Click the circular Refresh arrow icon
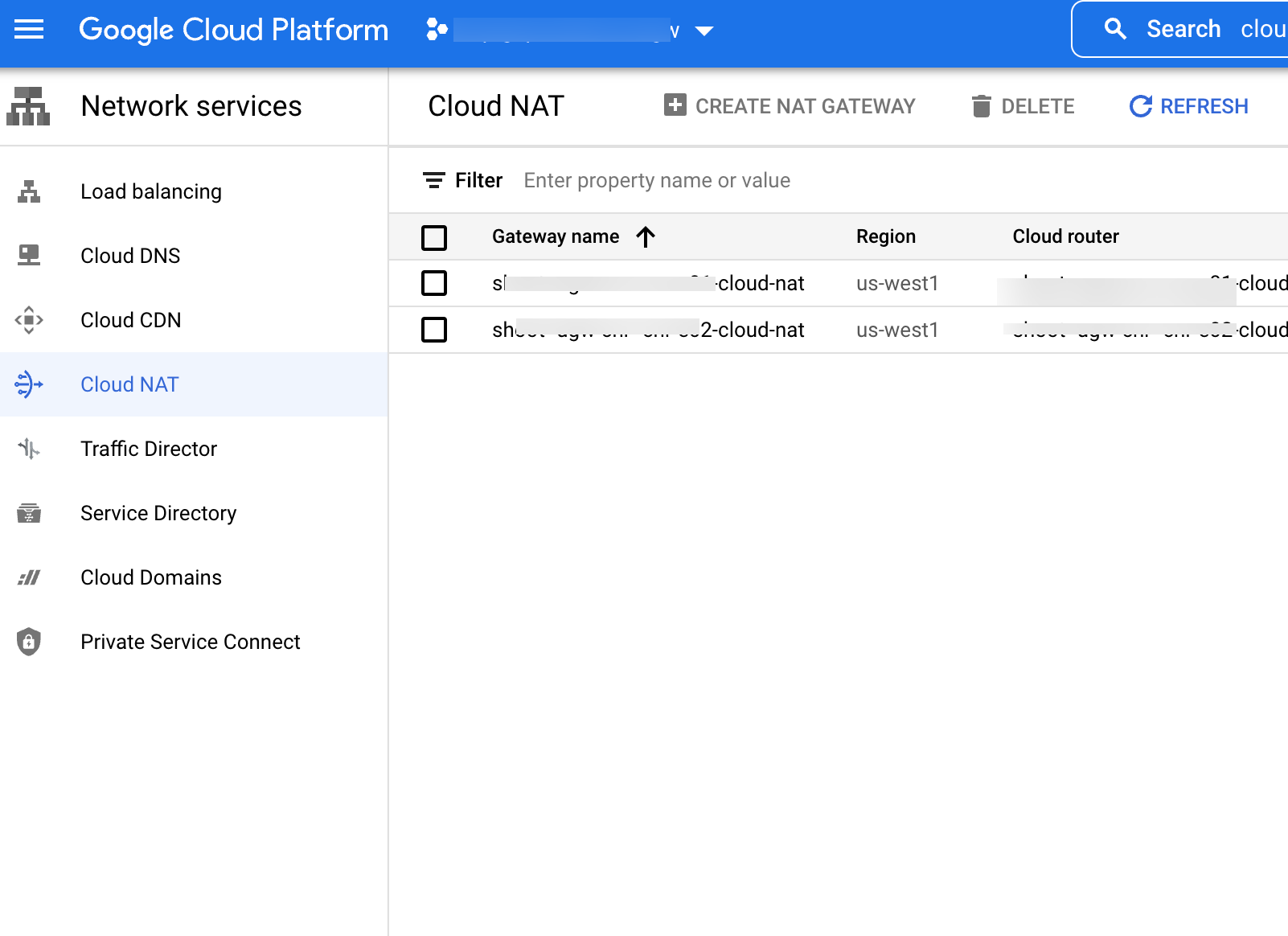The width and height of the screenshot is (1288, 936). (1140, 106)
